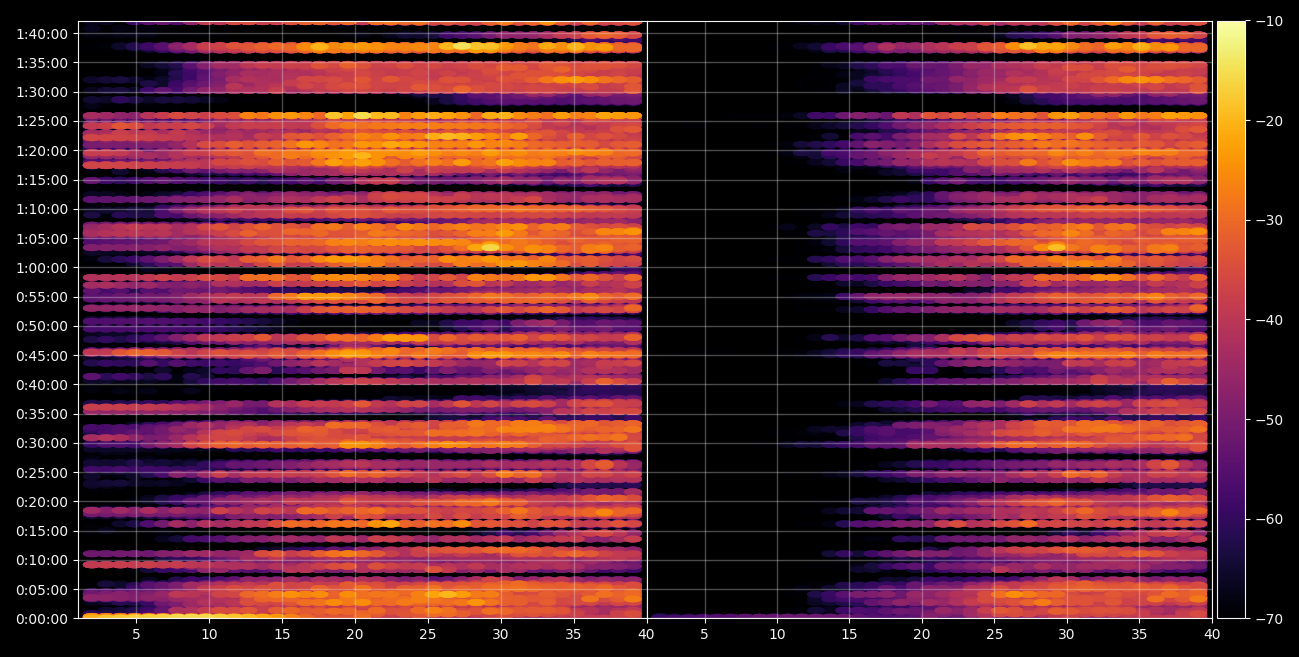Screen dimensions: 1299x657
Task: Click the 0:25:00 time axis label
Action: click(42, 473)
